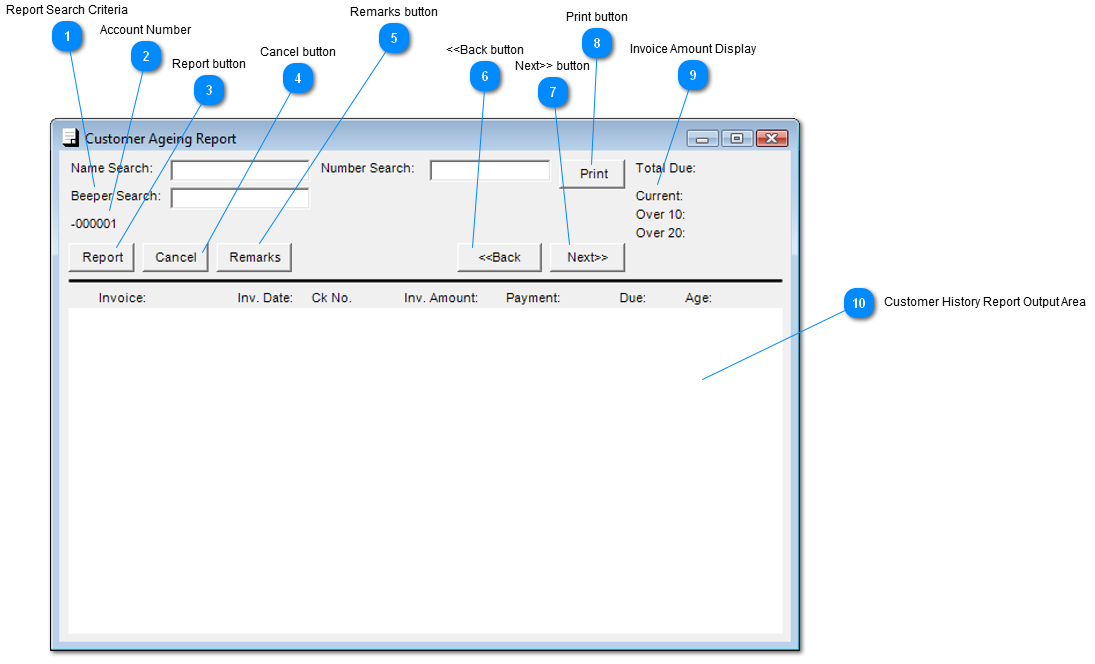Advance with the Next>> button

pos(587,257)
